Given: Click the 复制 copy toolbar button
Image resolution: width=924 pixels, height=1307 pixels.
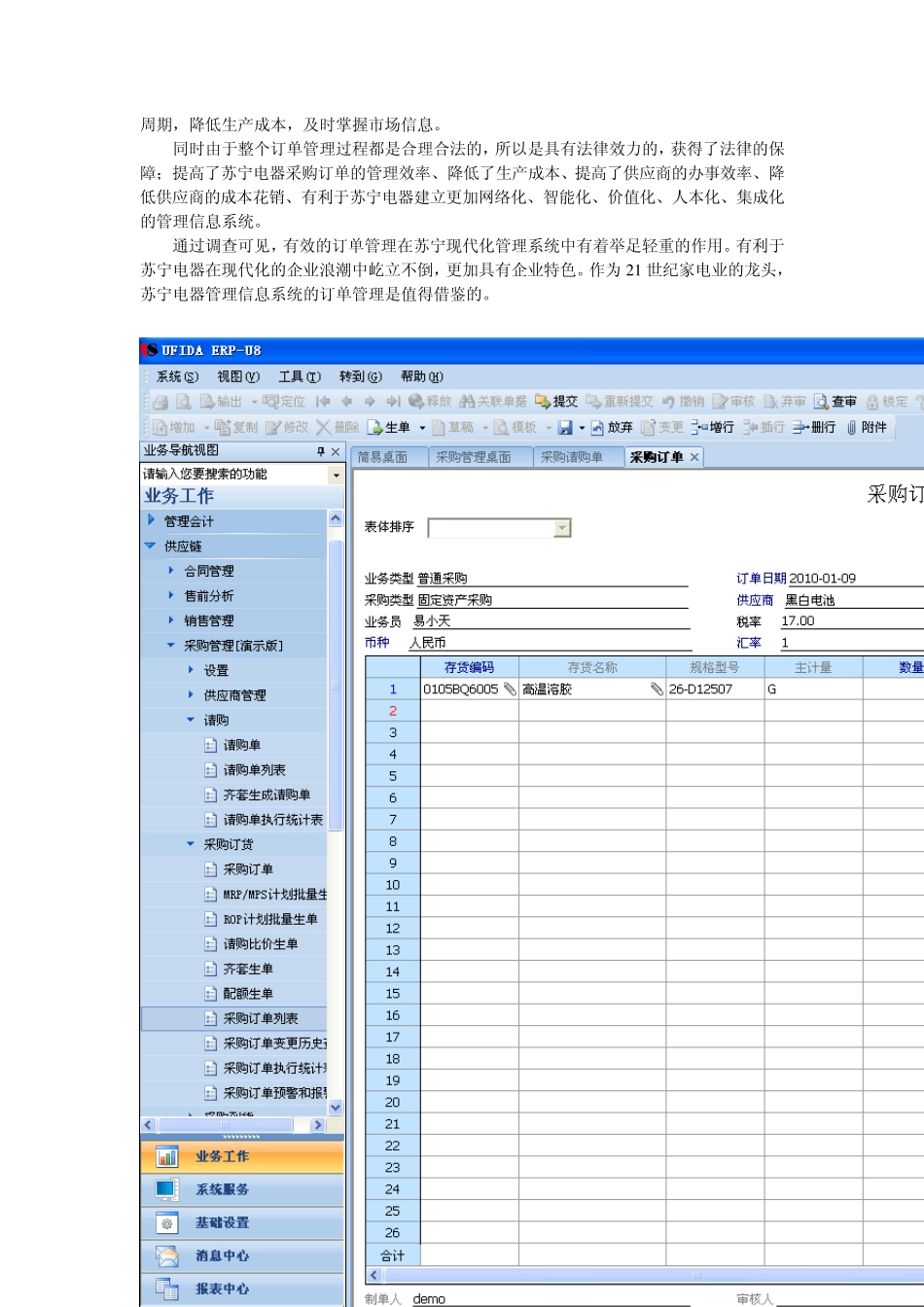Looking at the screenshot, I should (x=236, y=427).
